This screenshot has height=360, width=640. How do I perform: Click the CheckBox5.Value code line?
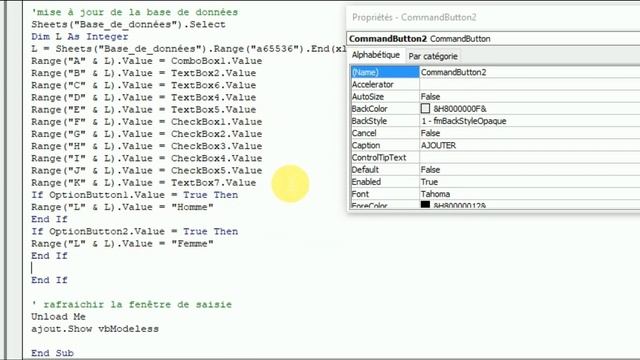[147, 171]
